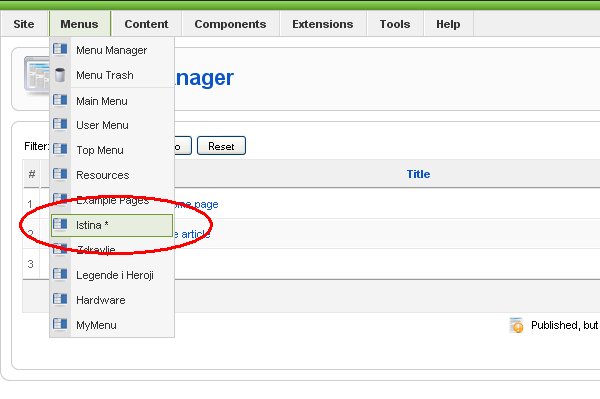Open the Help menu

pos(448,24)
